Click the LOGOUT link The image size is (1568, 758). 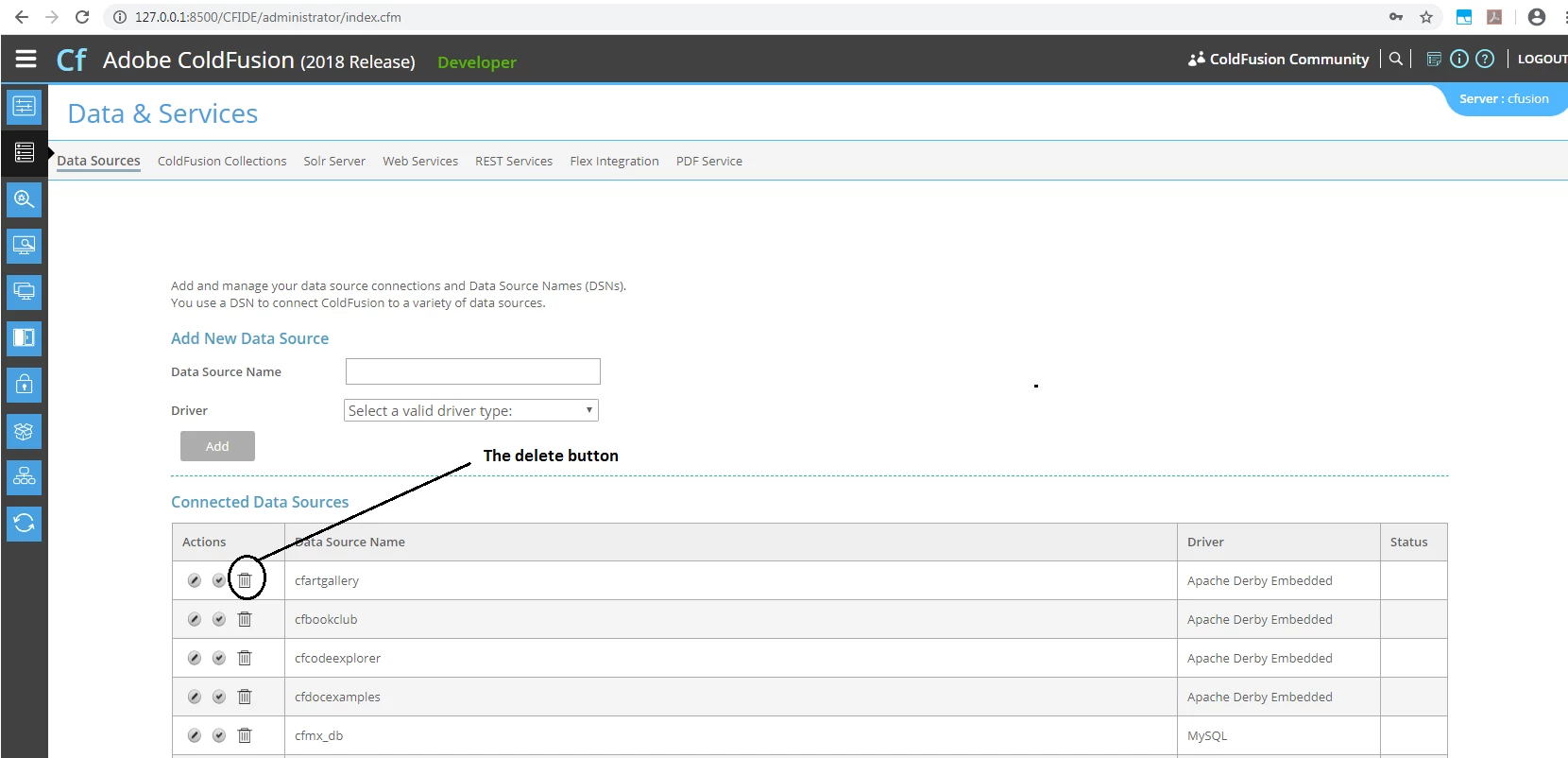[x=1542, y=59]
